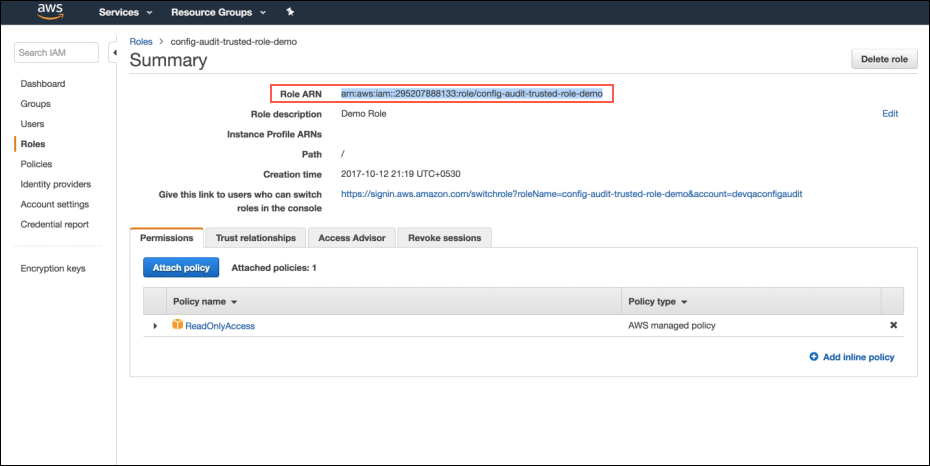
Task: Detach ReadOnlyAccess using the X icon
Action: coord(893,325)
